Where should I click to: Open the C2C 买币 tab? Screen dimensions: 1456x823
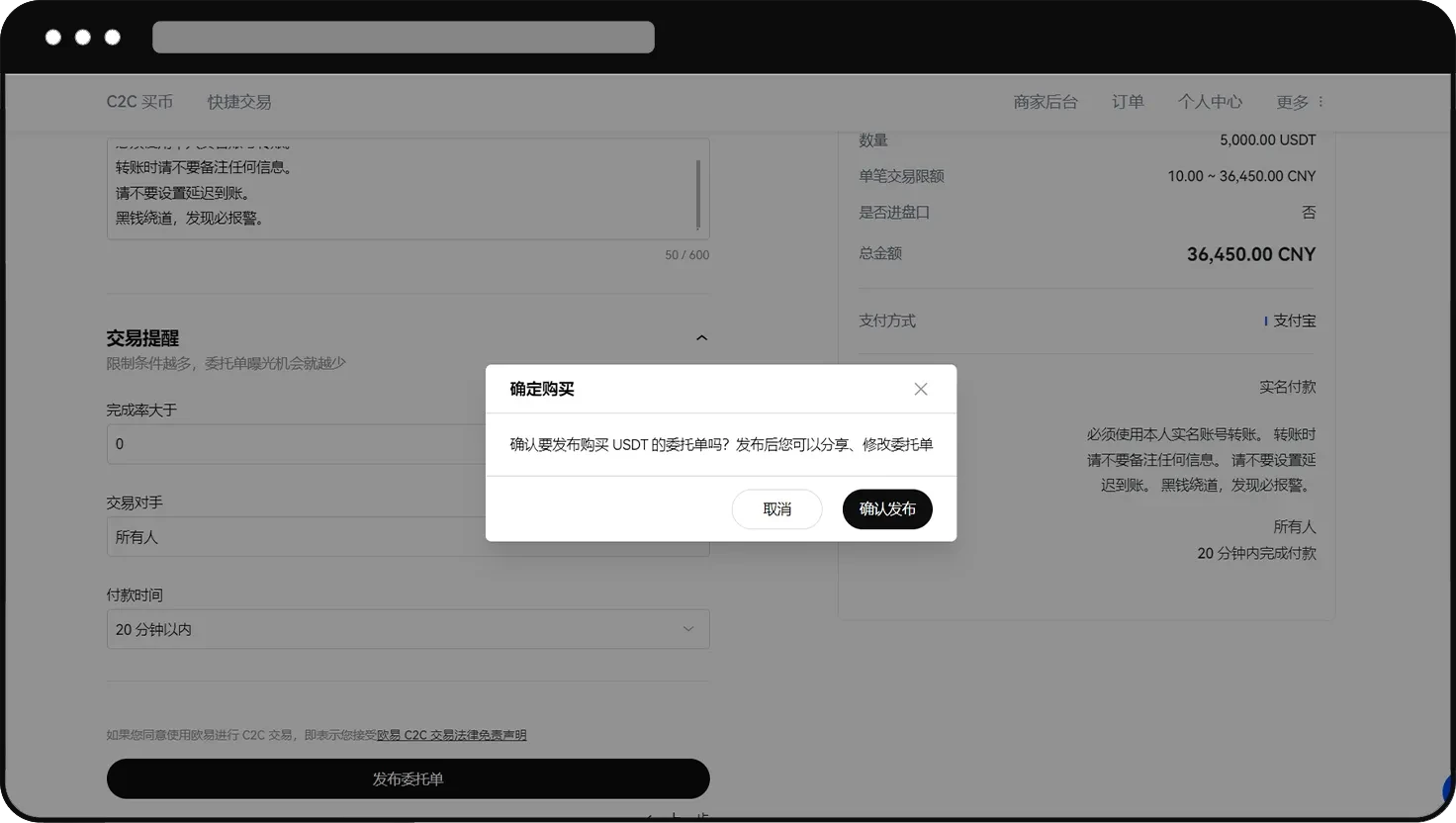coord(139,102)
